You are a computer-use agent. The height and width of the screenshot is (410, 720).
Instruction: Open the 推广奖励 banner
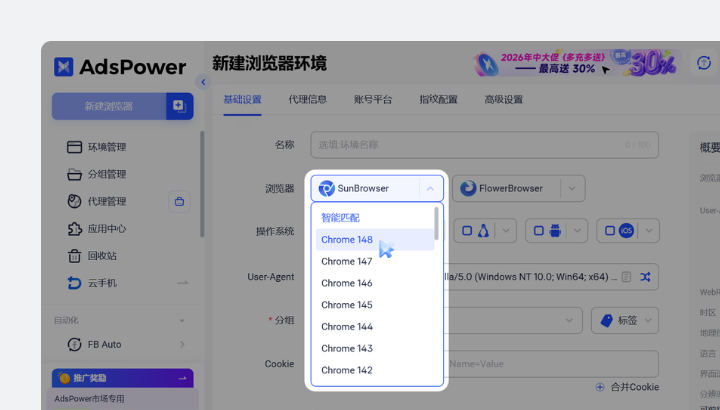pos(123,378)
